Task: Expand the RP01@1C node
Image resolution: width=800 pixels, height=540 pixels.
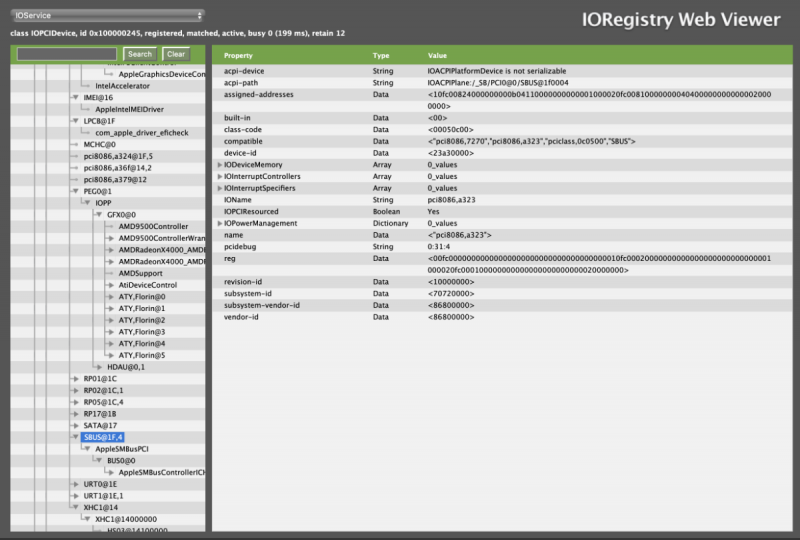Action: (76, 379)
